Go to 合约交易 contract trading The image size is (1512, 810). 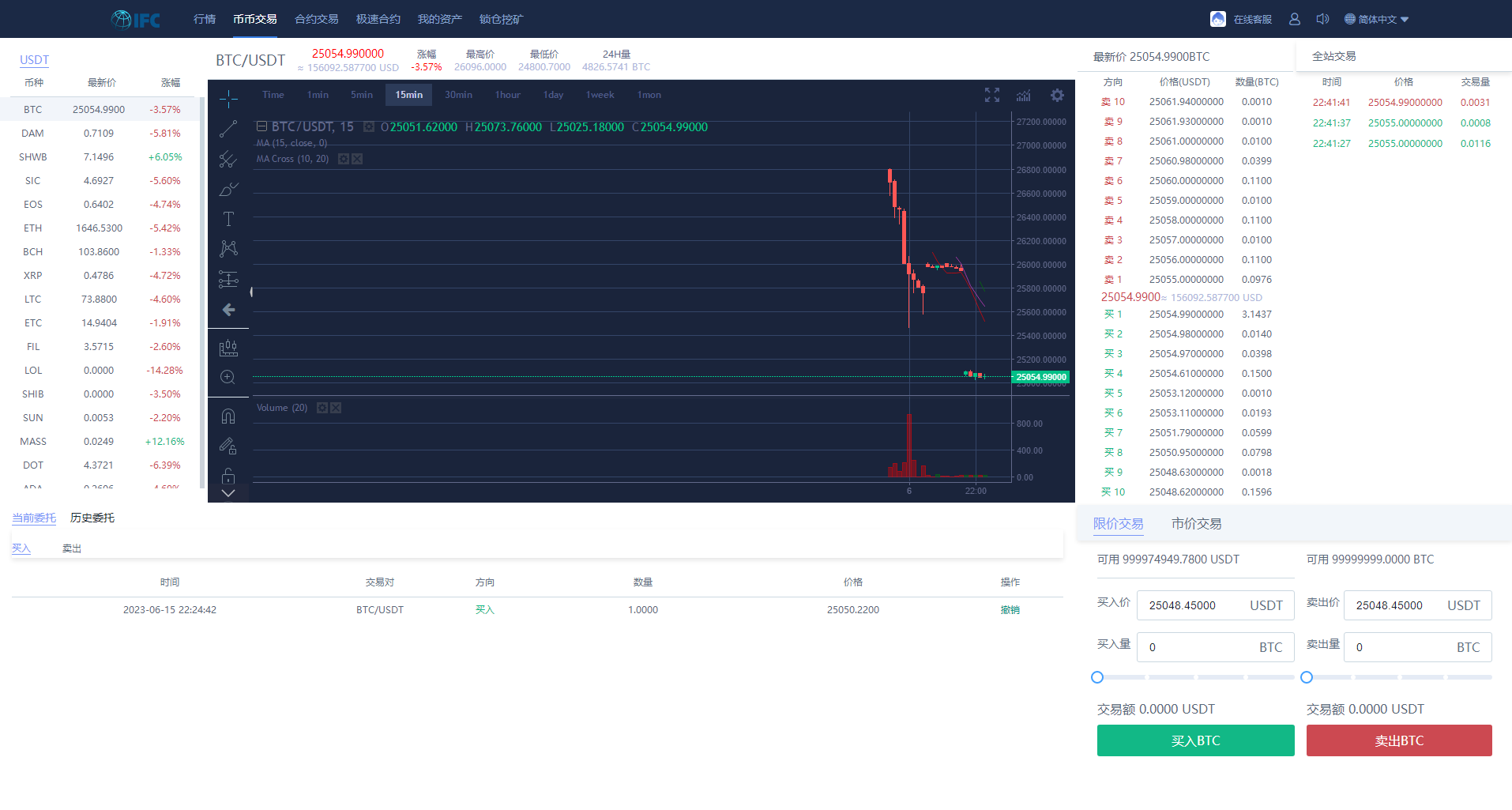coord(317,19)
